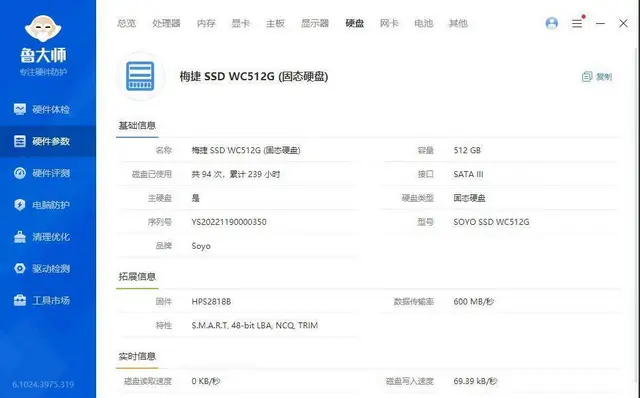Switch to the 电池 tab

pos(424,23)
